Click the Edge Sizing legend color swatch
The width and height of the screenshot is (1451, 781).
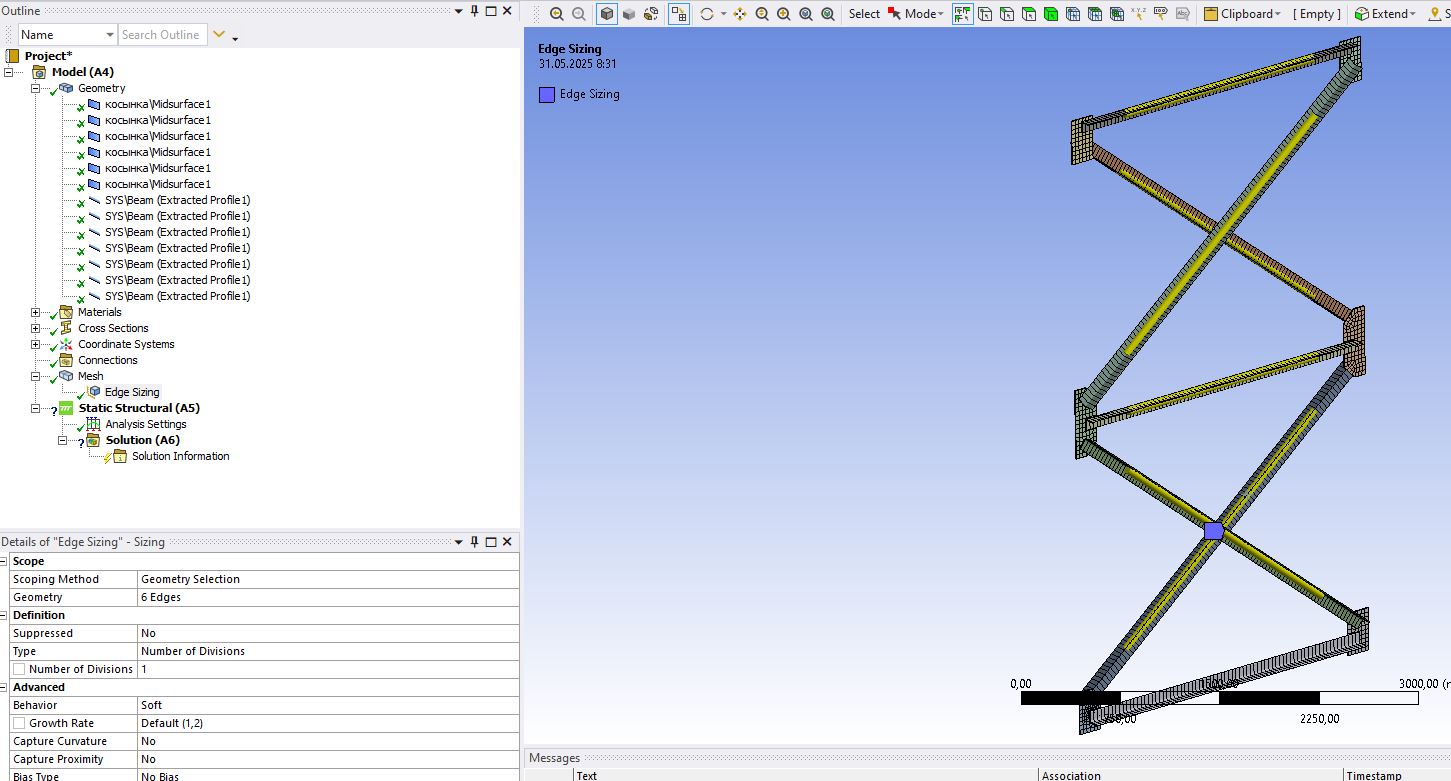tap(546, 95)
